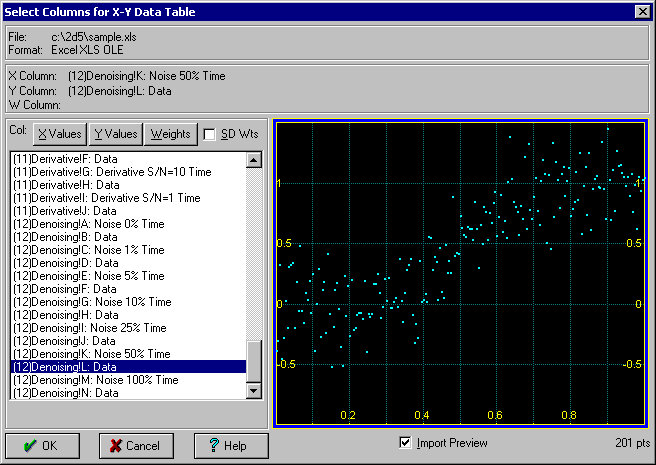
Task: Click highlighted '(12)Denoising!L: Data' row
Action: pos(128,367)
